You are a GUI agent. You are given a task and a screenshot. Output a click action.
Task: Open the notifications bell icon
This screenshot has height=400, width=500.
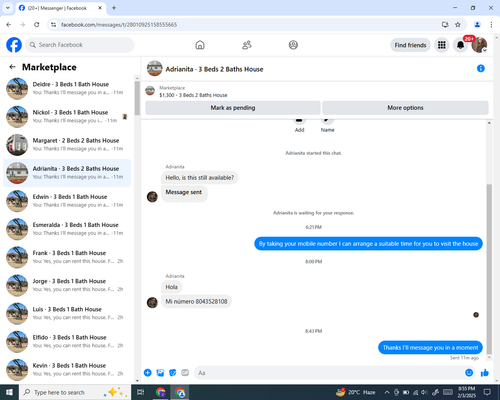click(460, 45)
